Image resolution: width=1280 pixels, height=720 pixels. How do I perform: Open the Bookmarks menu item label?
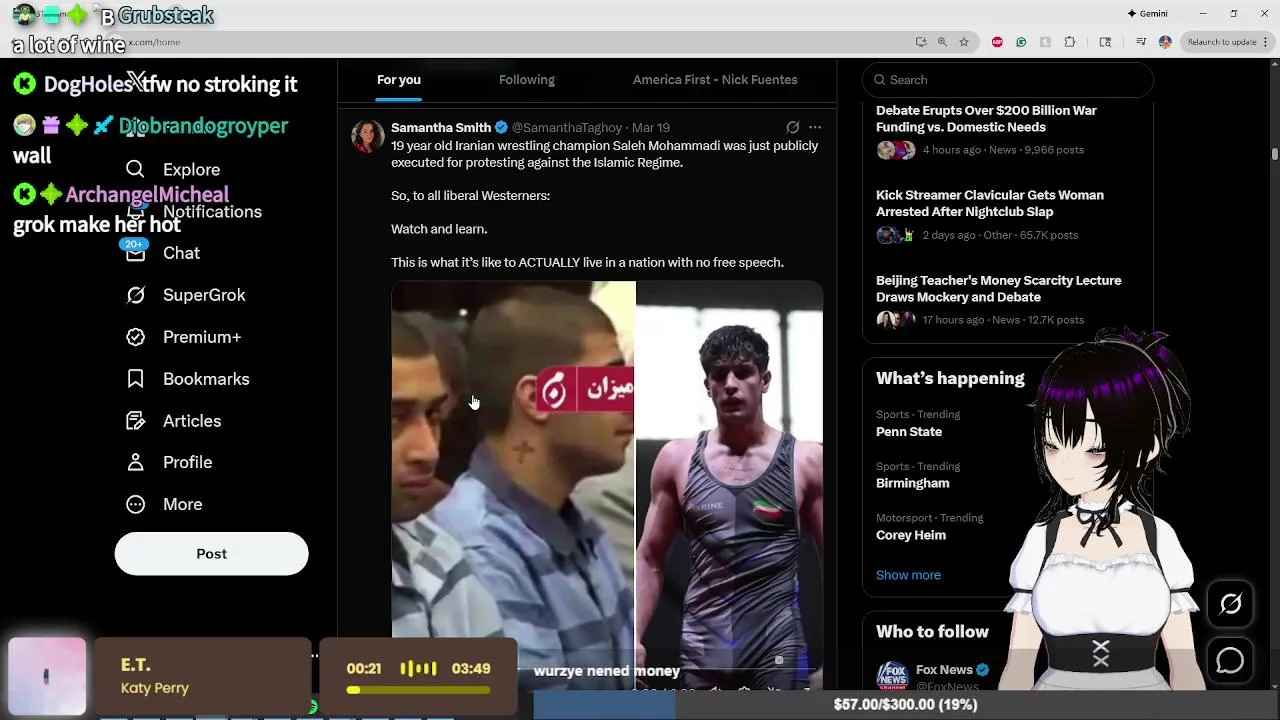(206, 379)
